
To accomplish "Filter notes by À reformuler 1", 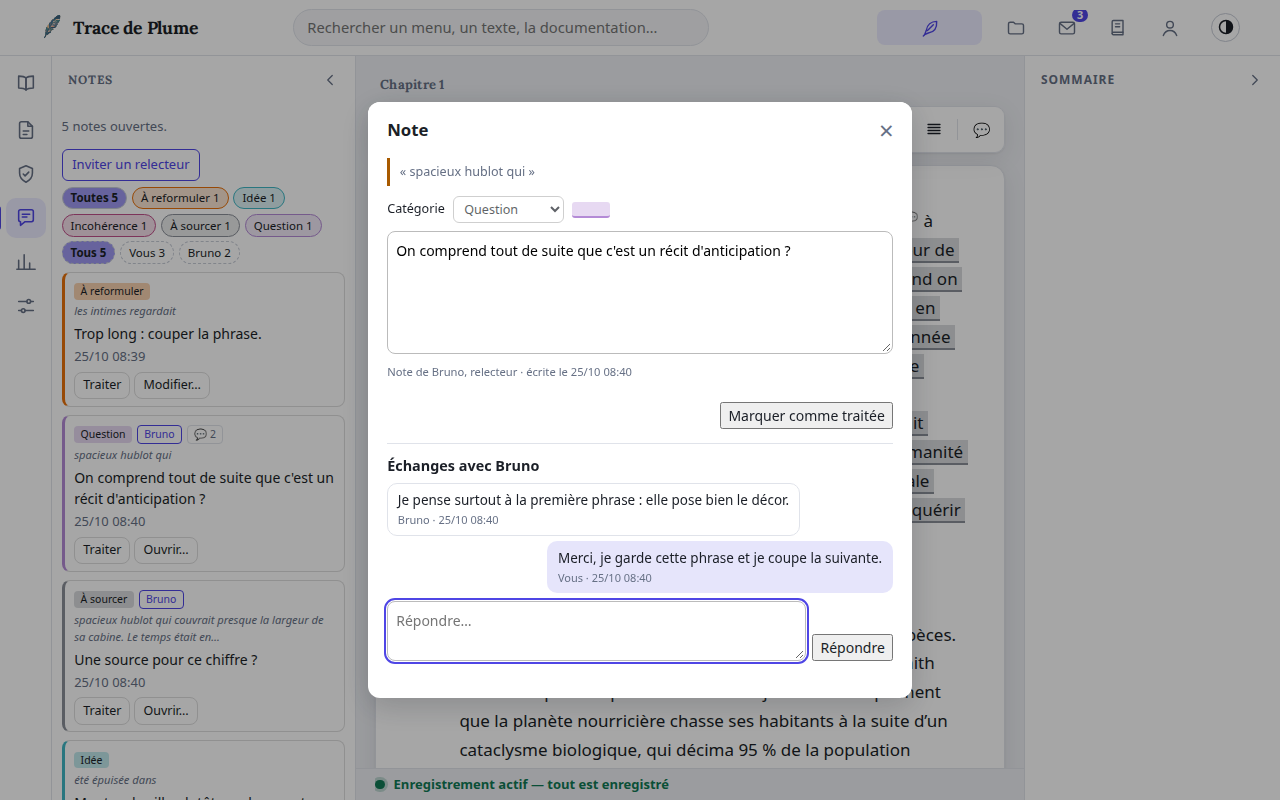I will tap(180, 198).
